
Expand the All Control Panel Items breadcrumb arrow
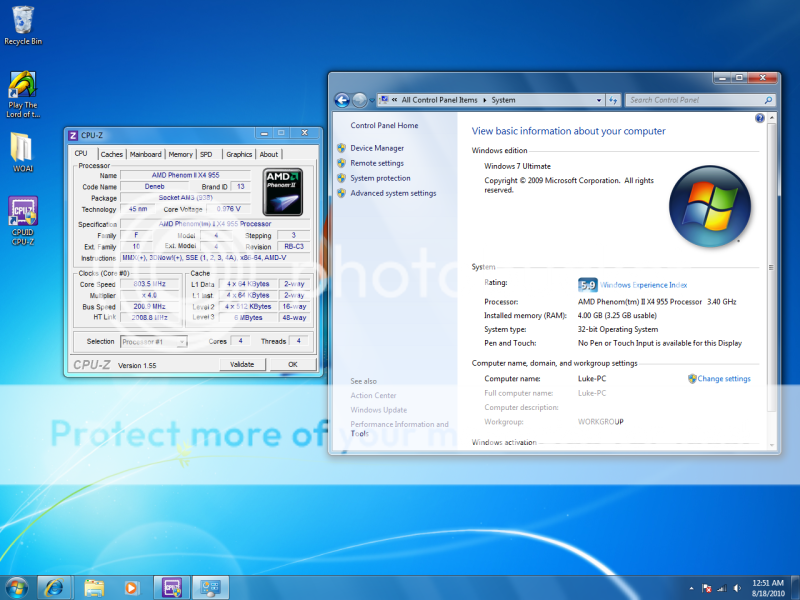coord(485,100)
